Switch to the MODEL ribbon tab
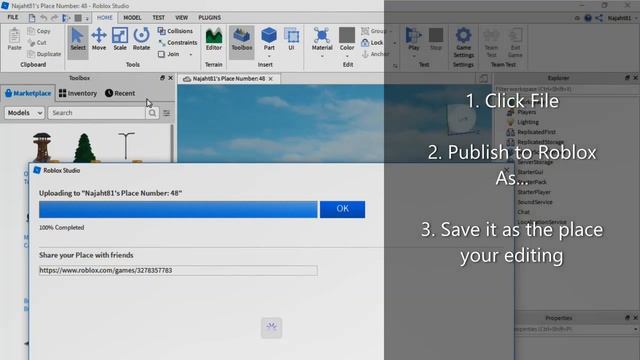This screenshot has width=640, height=360. click(132, 18)
